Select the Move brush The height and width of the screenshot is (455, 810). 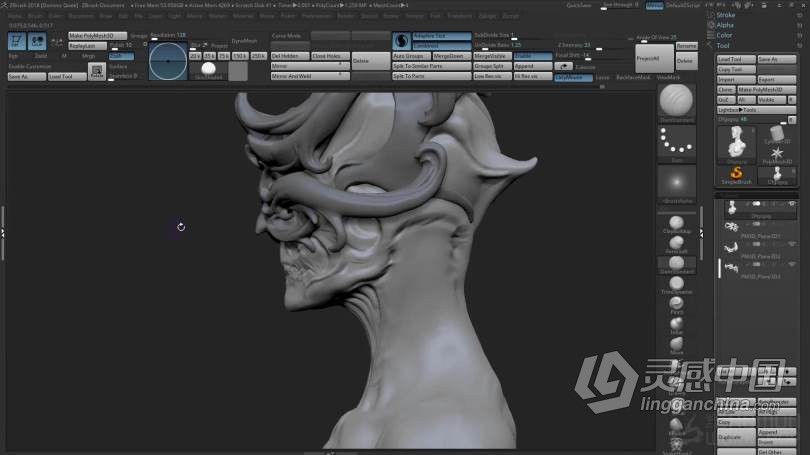click(676, 345)
